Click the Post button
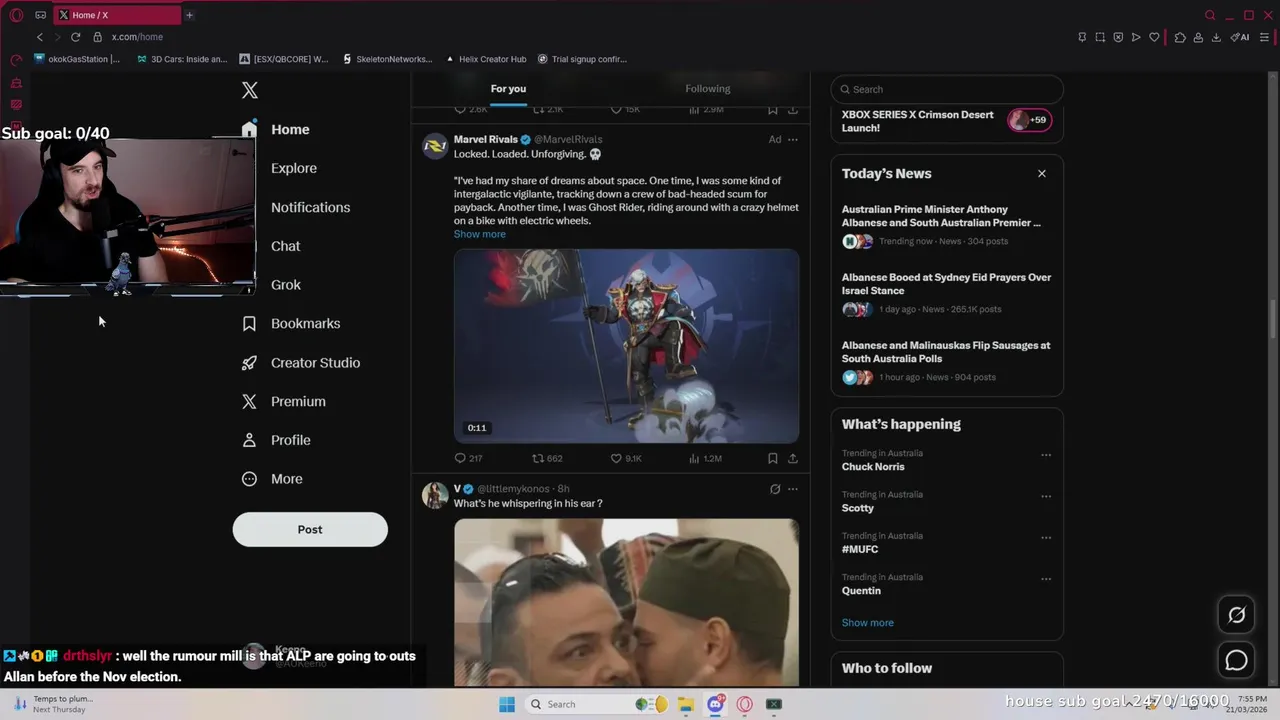Image resolution: width=1280 pixels, height=720 pixels. (310, 529)
